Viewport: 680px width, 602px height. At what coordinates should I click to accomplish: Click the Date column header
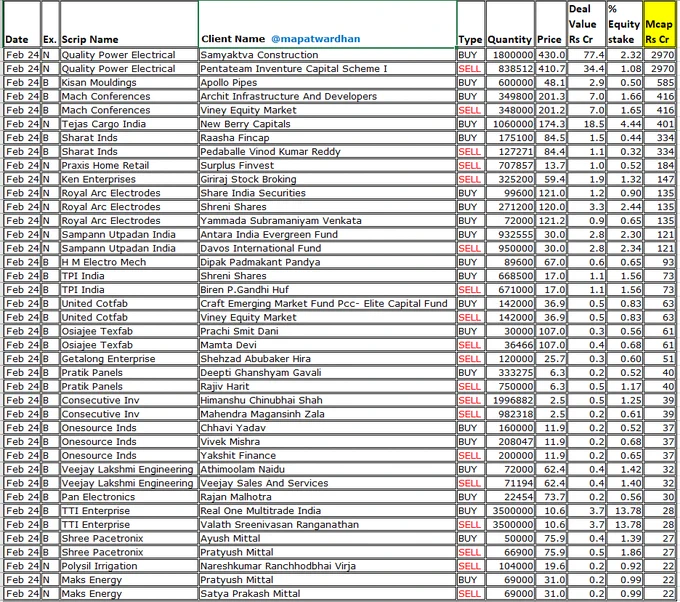pyautogui.click(x=22, y=24)
